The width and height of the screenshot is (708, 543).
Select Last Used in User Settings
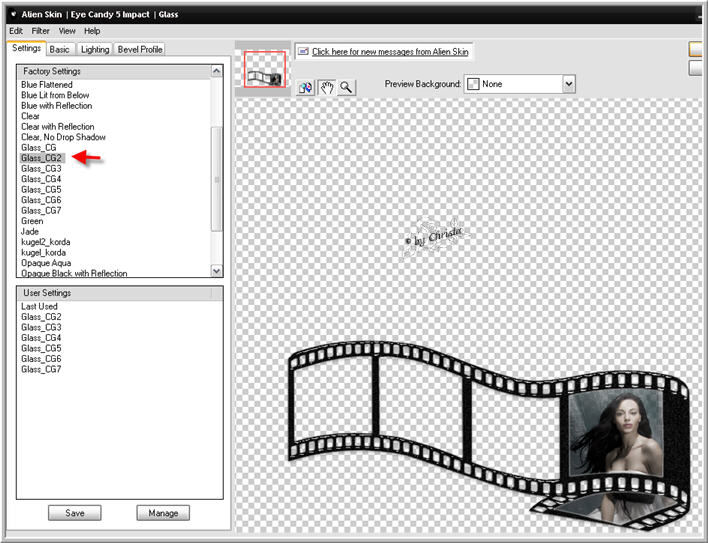39,306
